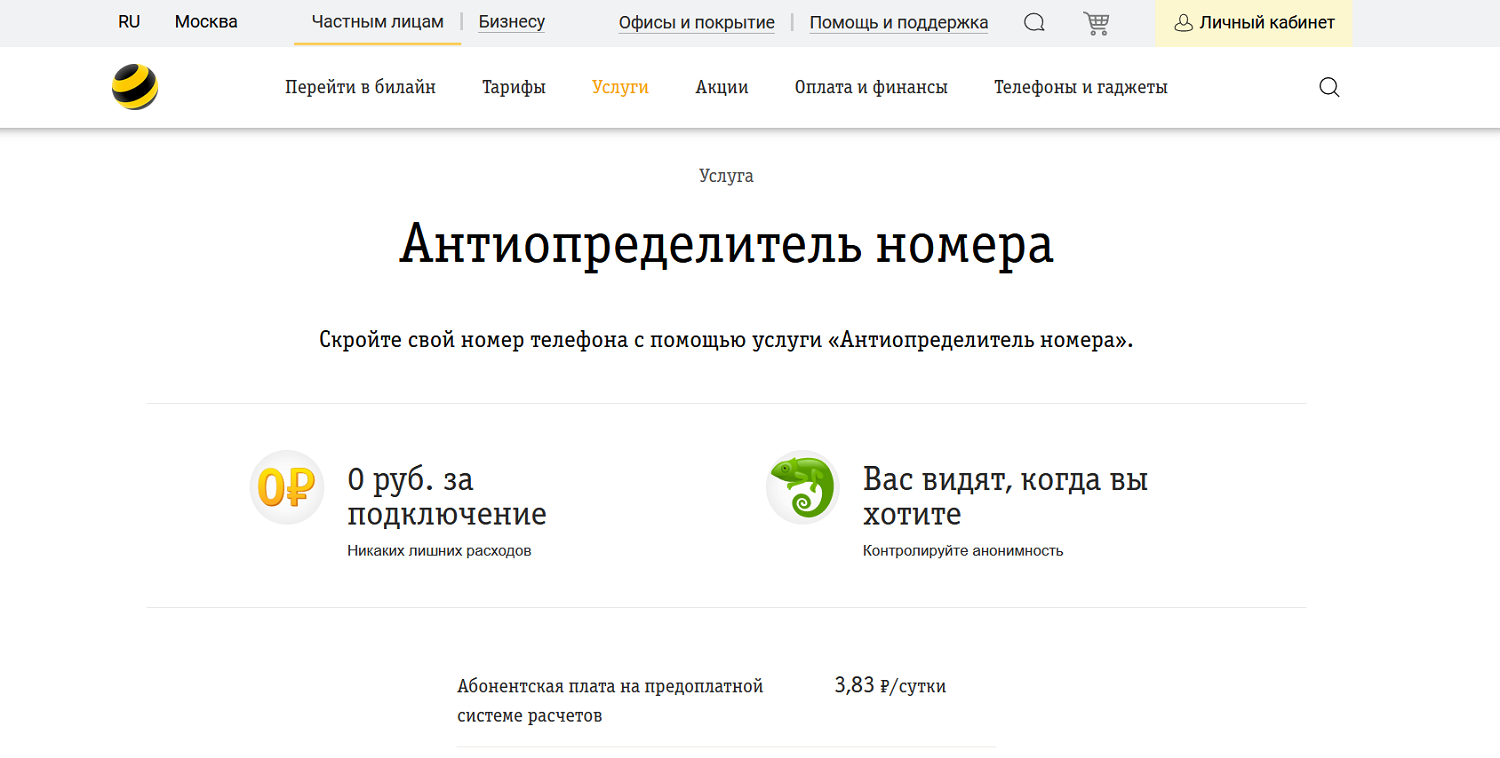Open the Тарифы menu item
The image size is (1500, 758).
coord(514,87)
